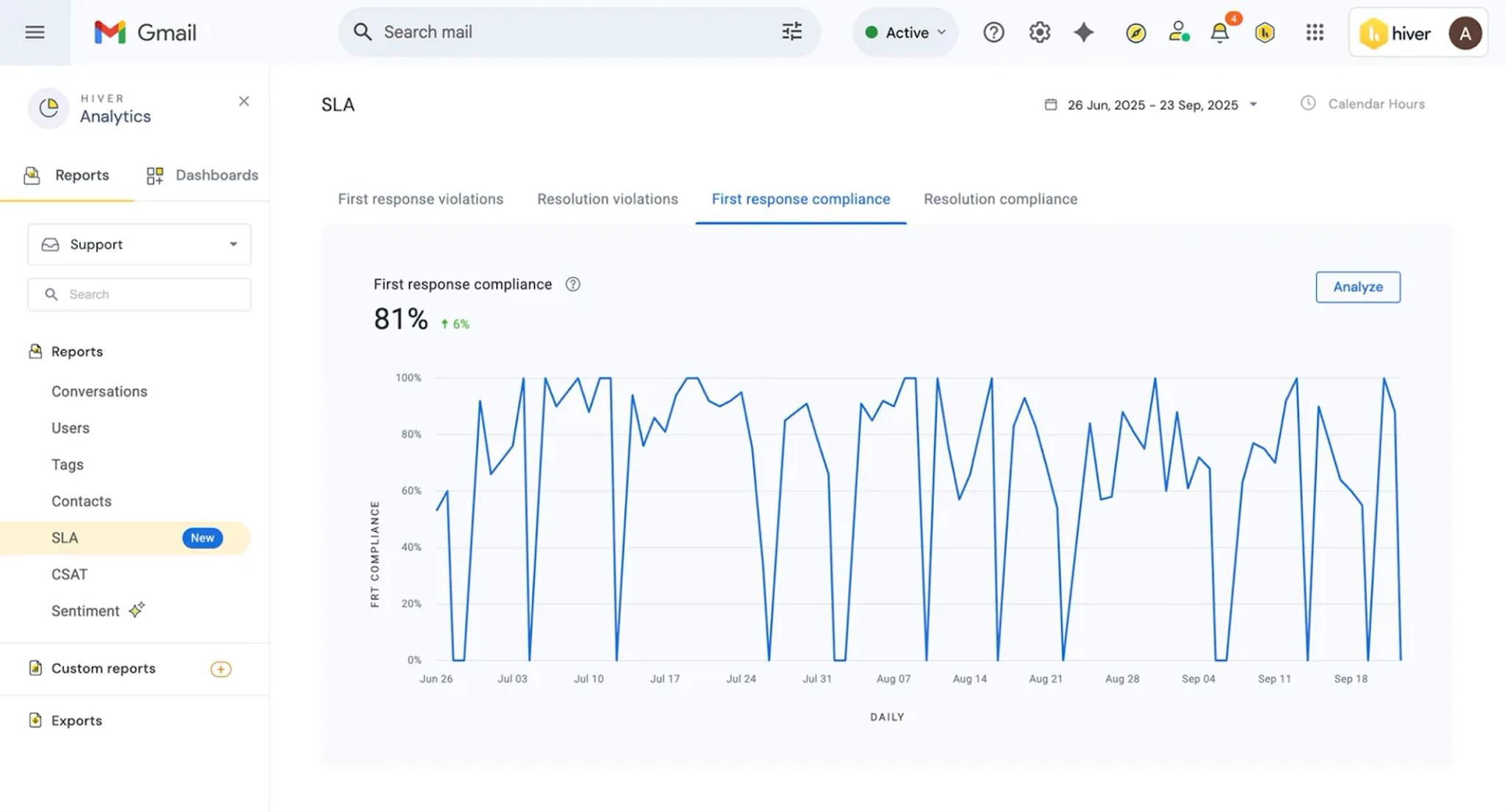The width and height of the screenshot is (1505, 812).
Task: Switch to the Dashboards tab
Action: [x=202, y=175]
